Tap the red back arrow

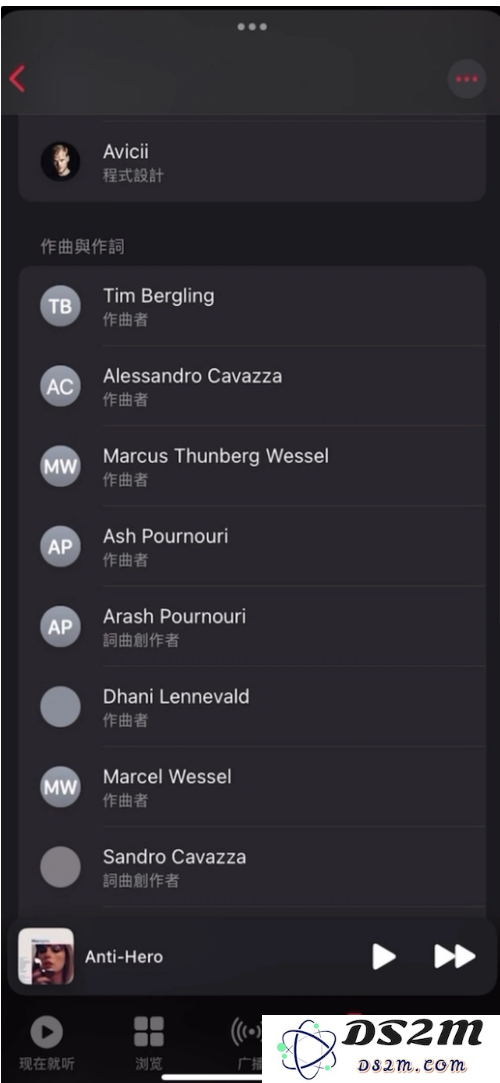(17, 79)
